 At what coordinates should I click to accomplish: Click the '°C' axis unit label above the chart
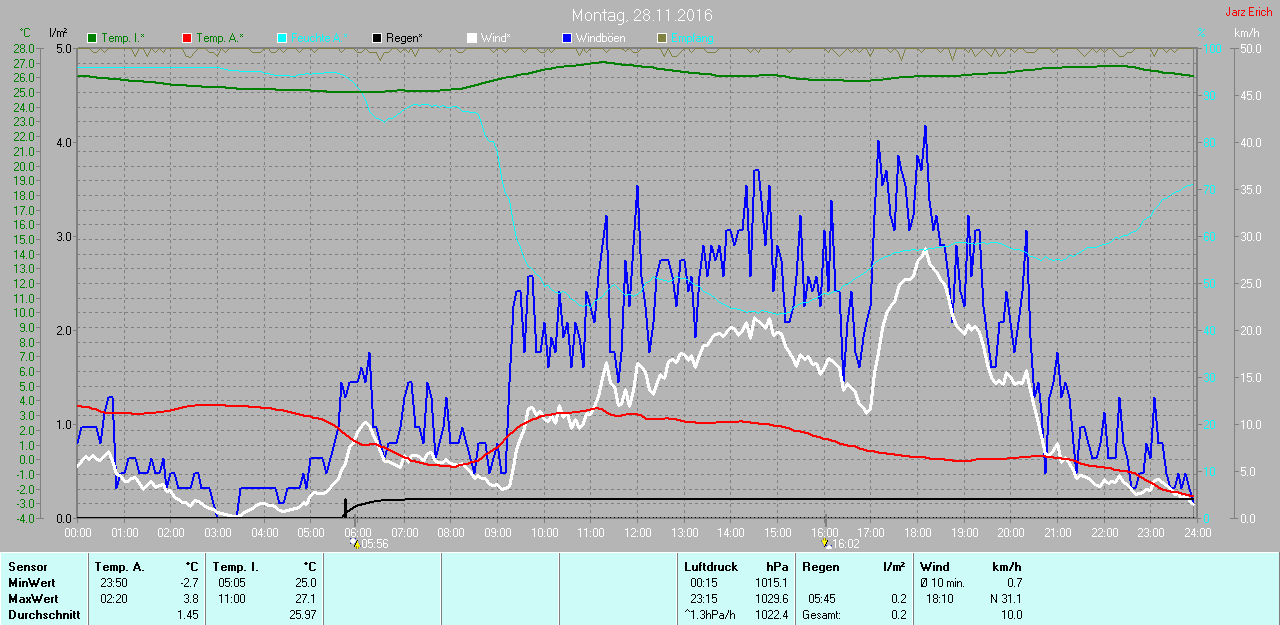click(25, 33)
